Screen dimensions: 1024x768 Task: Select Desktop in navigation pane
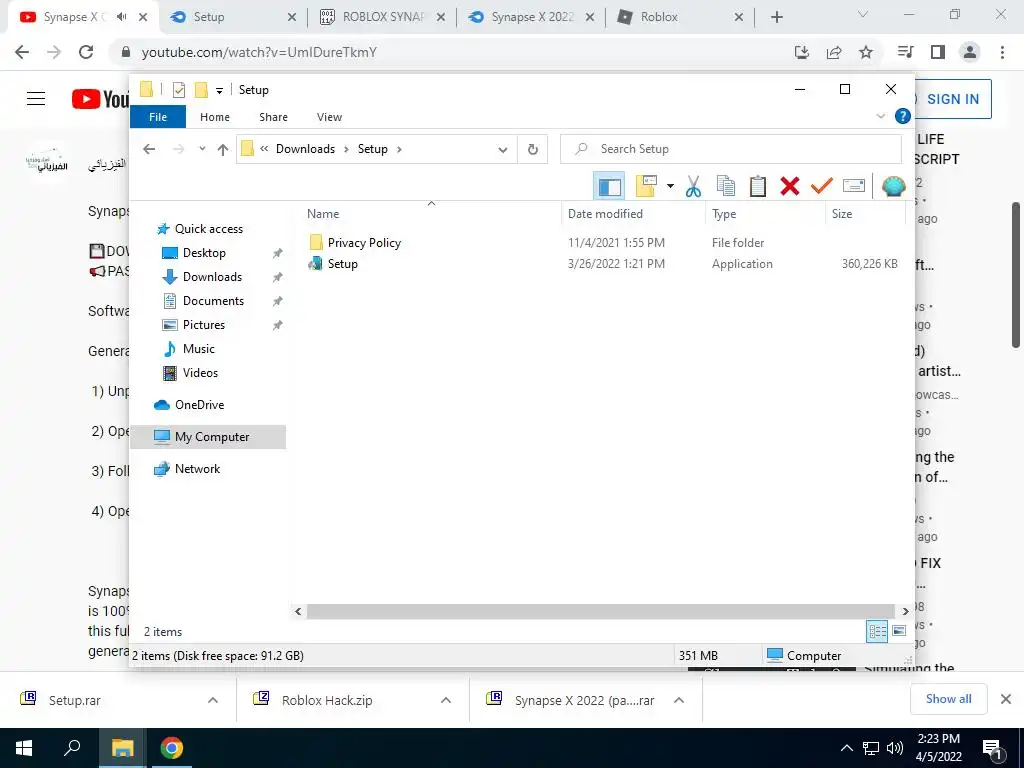tap(204, 253)
